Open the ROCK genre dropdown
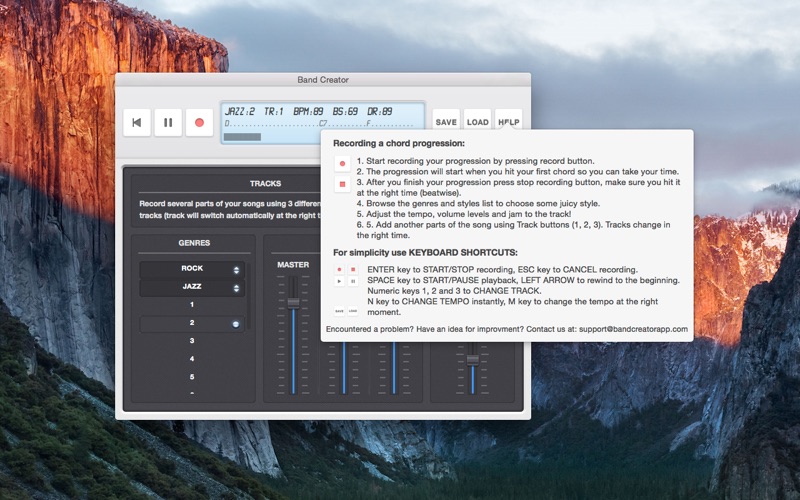The image size is (800, 500). pos(192,269)
